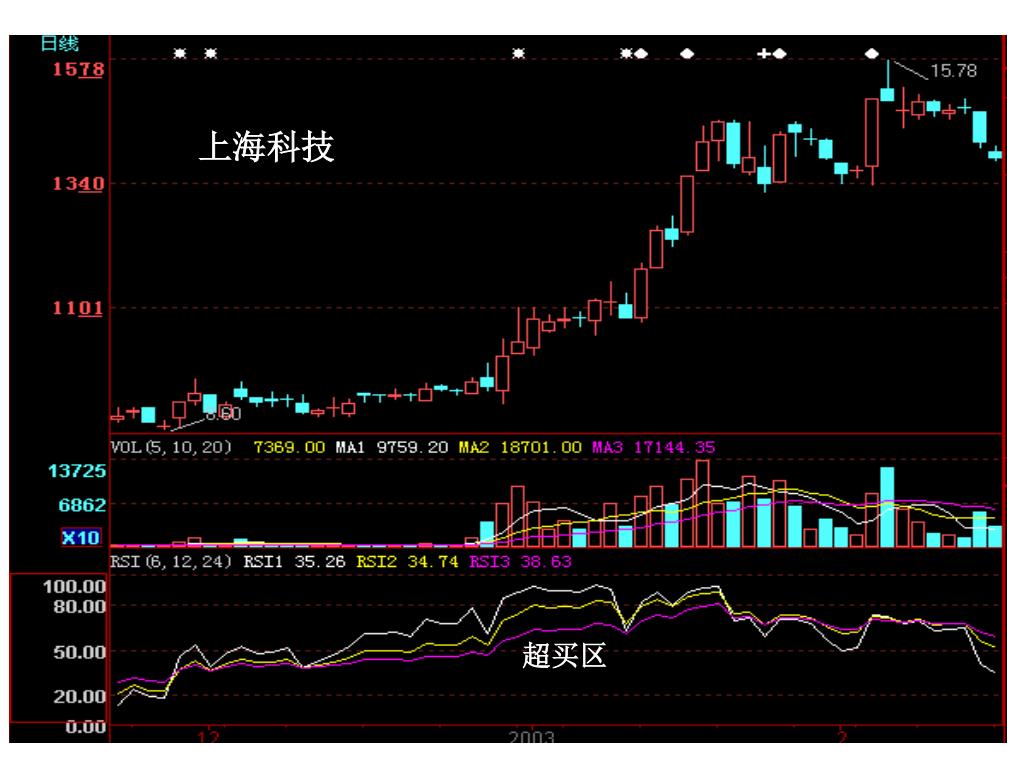
Task: Click the 8.60 low price annotation
Action: point(223,414)
